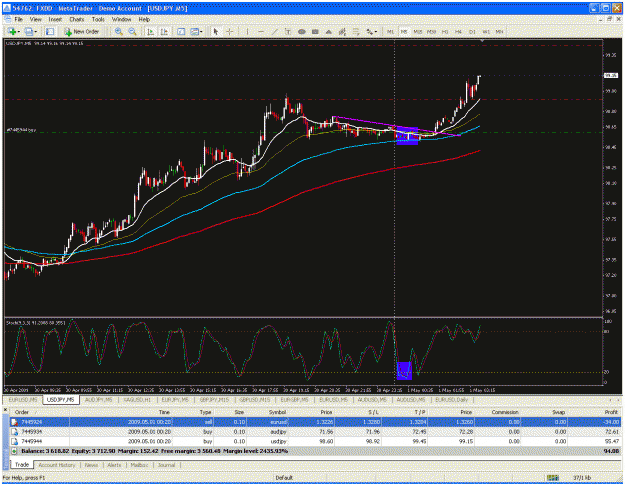This screenshot has height=484, width=625.
Task: Open the Tools menu
Action: [x=98, y=19]
